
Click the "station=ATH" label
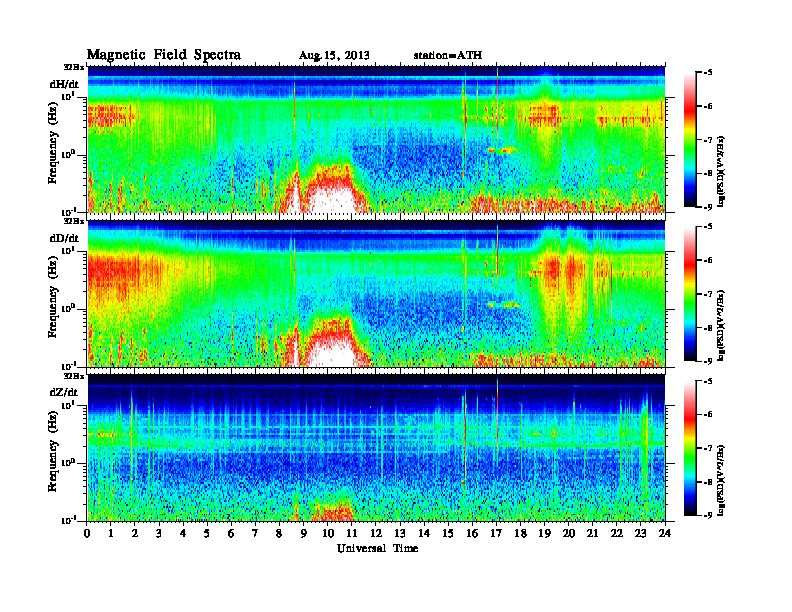tap(448, 55)
